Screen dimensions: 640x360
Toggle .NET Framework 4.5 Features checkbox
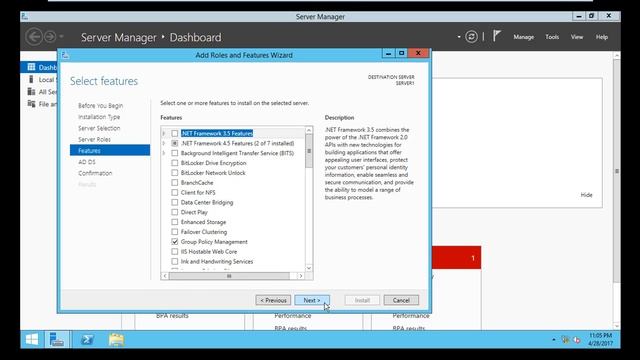click(175, 143)
